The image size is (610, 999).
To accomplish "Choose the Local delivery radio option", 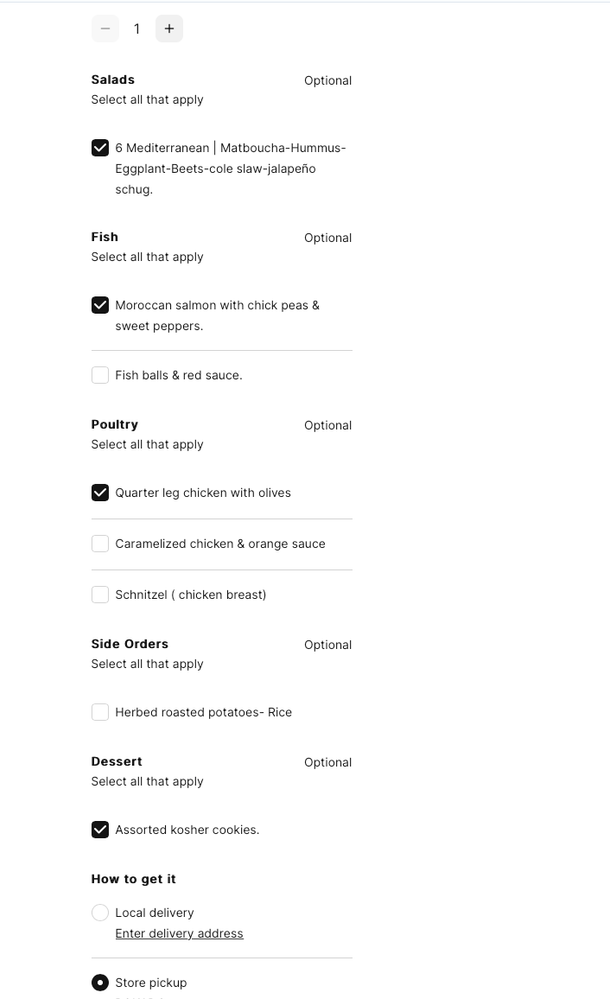I will click(x=100, y=912).
